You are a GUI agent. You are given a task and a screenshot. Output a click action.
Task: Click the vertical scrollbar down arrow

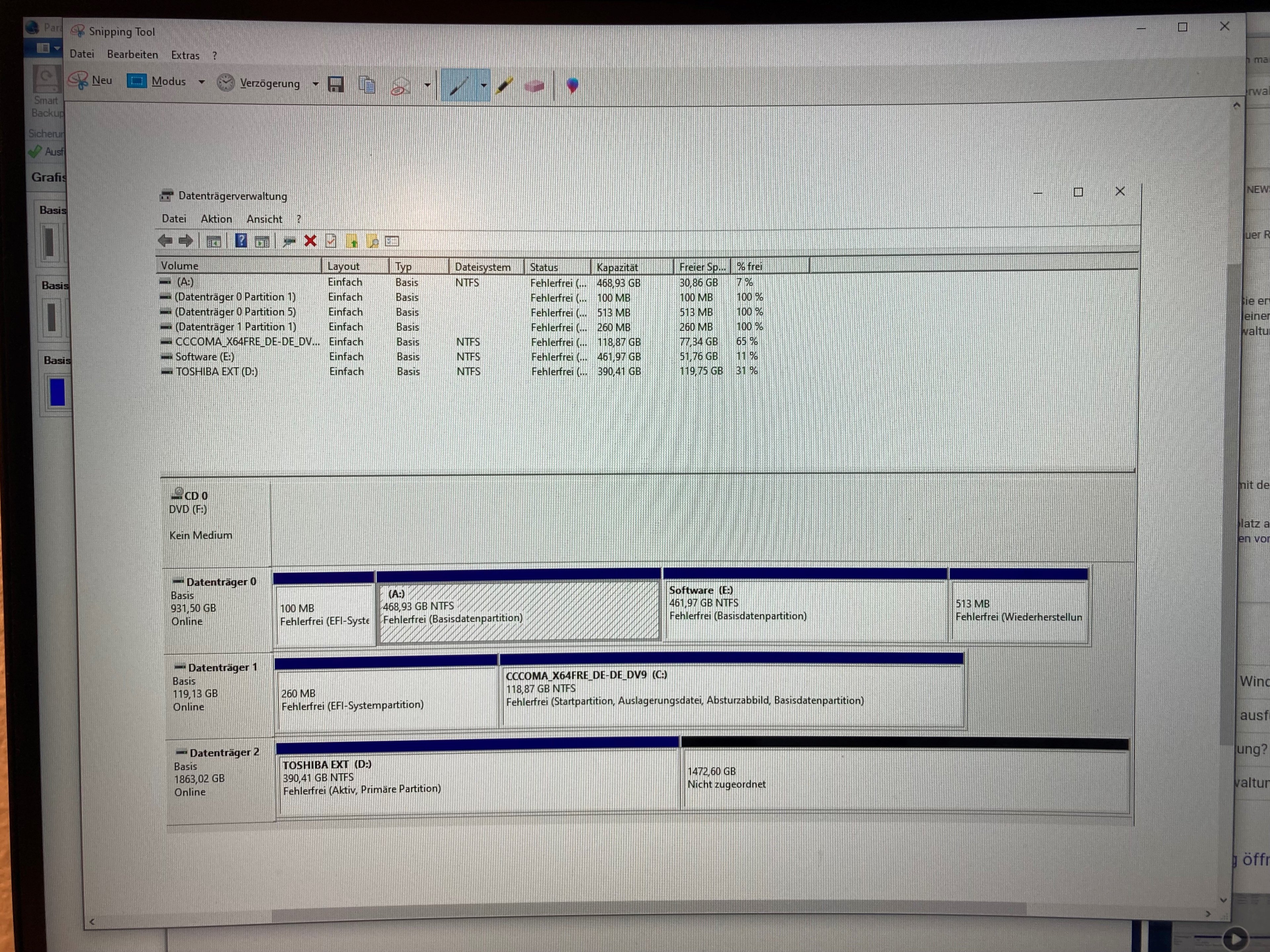(1223, 900)
